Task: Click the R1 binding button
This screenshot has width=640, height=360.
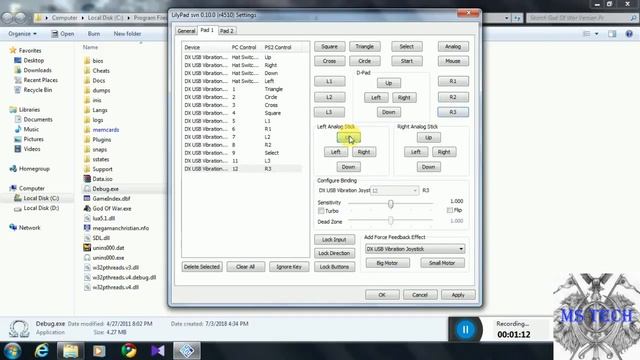Action: pyautogui.click(x=453, y=81)
